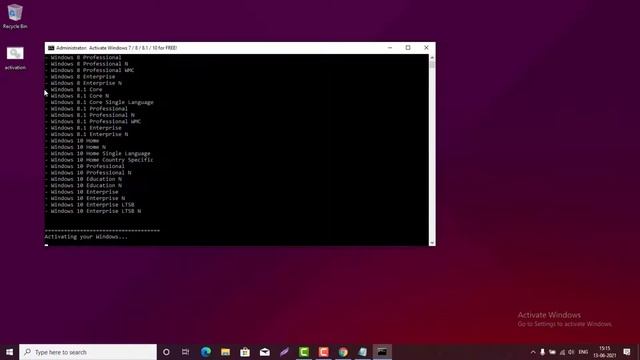This screenshot has height=360, width=640.
Task: Click the 'Windows 10 Enterprise LTSB N' line
Action: point(96,211)
